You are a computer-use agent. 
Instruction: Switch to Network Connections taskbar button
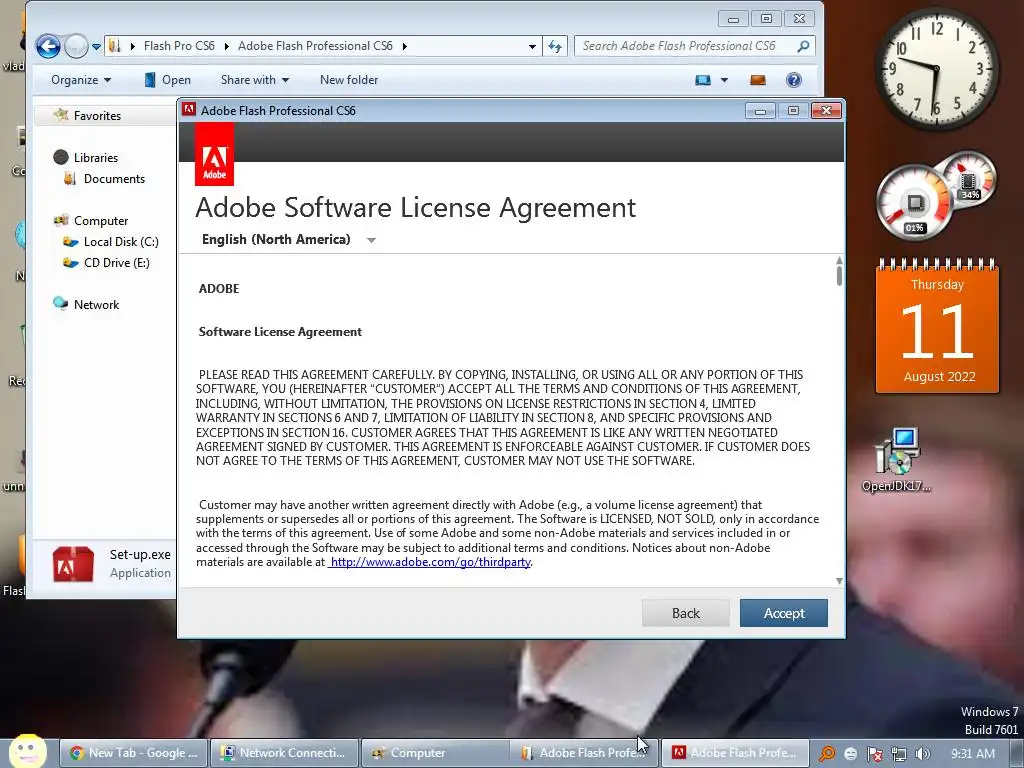pos(284,753)
